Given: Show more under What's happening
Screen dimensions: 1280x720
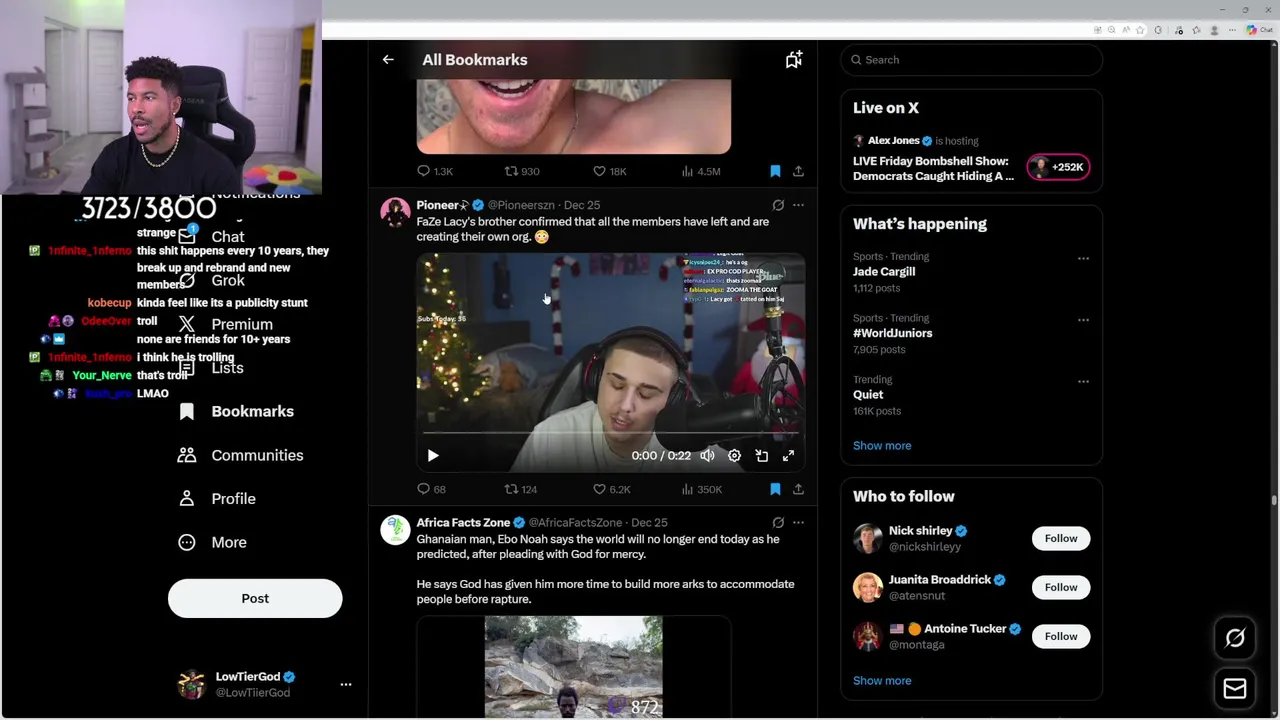Looking at the screenshot, I should (882, 445).
